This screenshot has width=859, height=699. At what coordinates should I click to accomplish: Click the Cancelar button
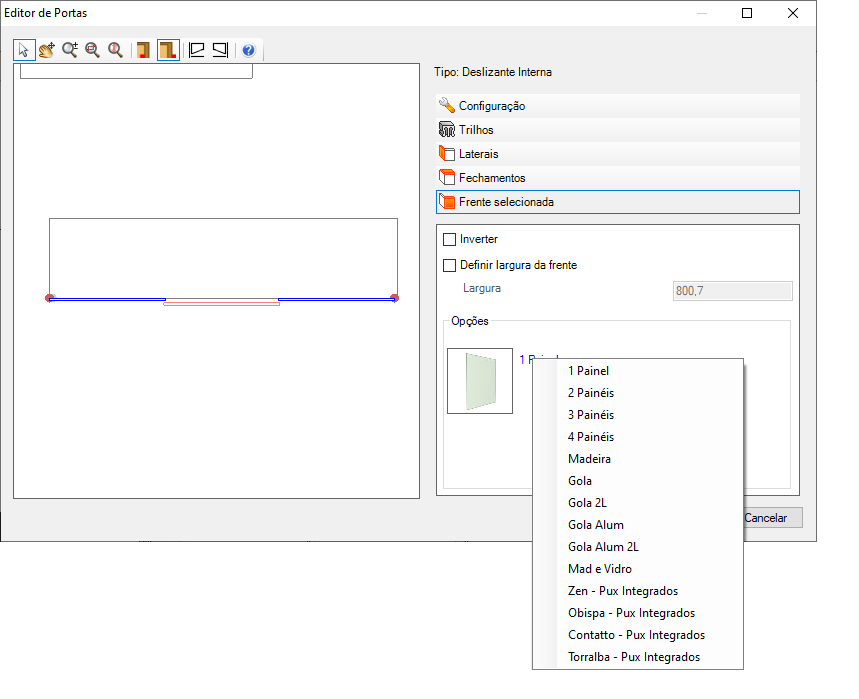pos(773,518)
